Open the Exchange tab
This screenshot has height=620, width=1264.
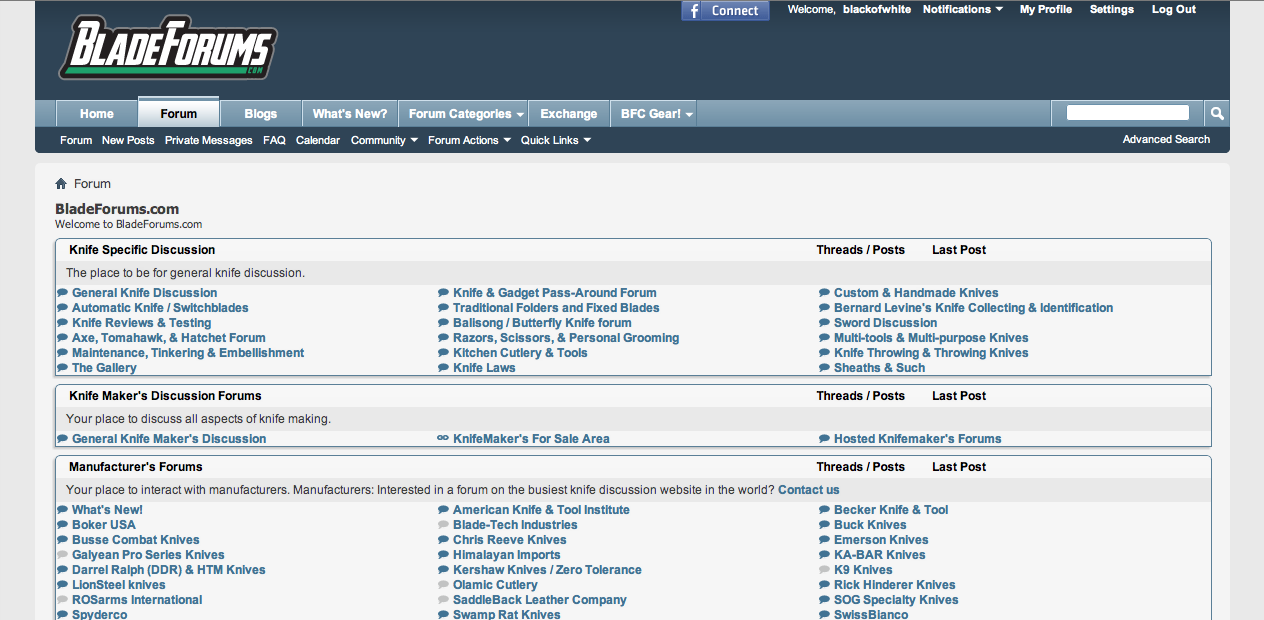coord(569,114)
